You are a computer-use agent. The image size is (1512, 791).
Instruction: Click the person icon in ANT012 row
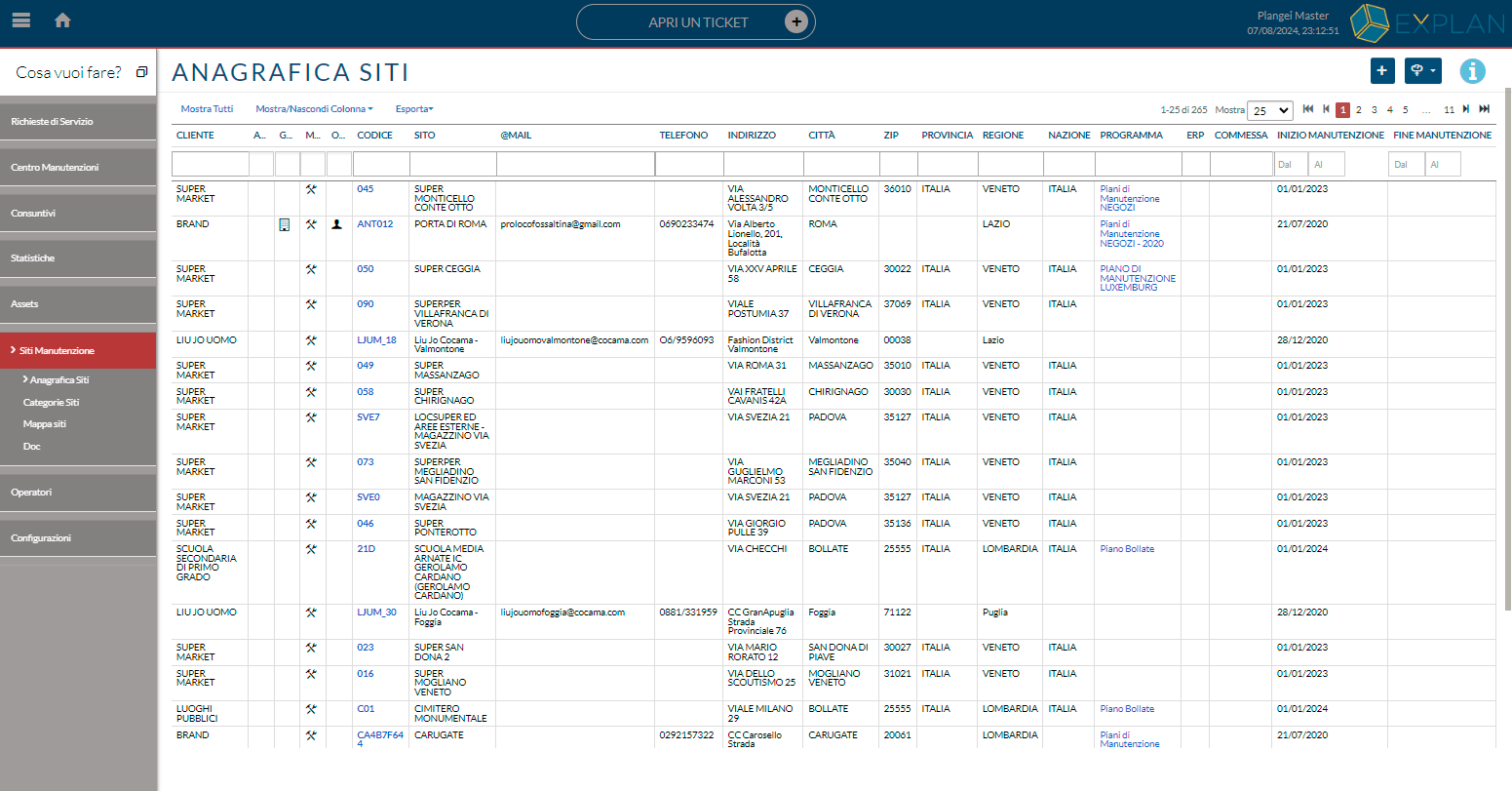pyautogui.click(x=337, y=224)
